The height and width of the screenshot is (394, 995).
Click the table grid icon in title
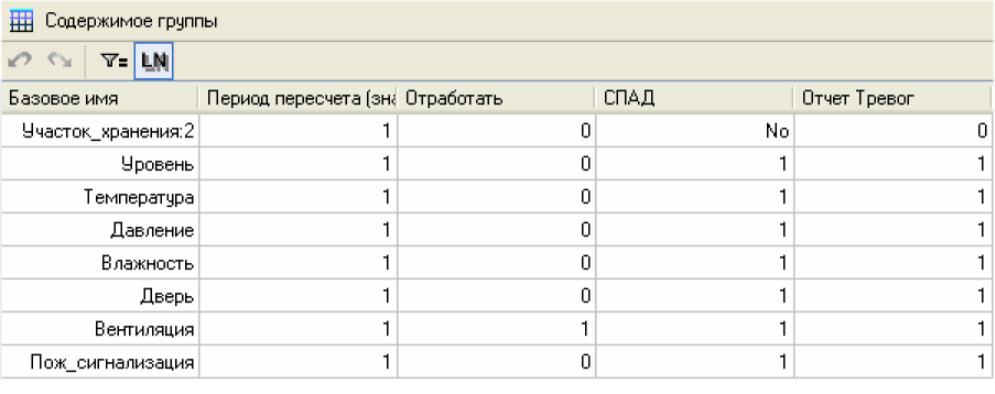tap(22, 22)
